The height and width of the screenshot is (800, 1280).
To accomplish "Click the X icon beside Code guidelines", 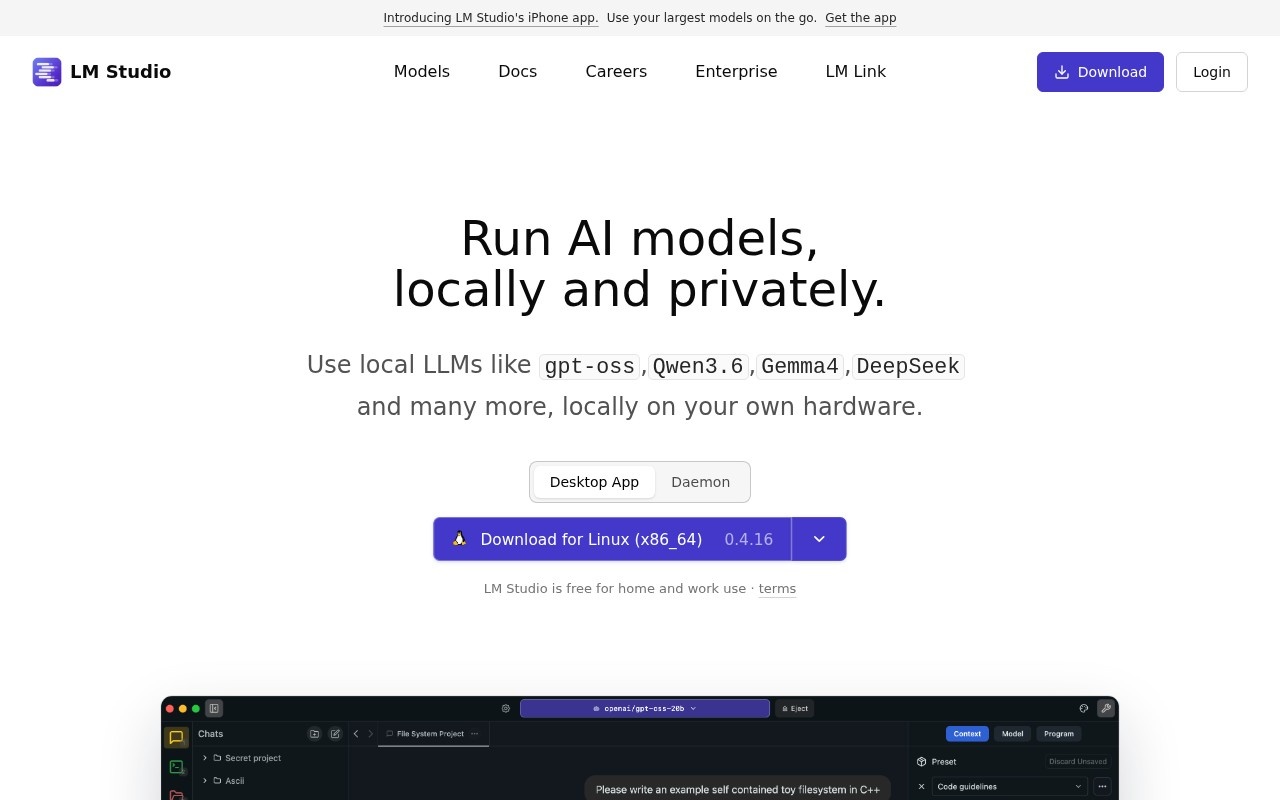I will tap(922, 787).
